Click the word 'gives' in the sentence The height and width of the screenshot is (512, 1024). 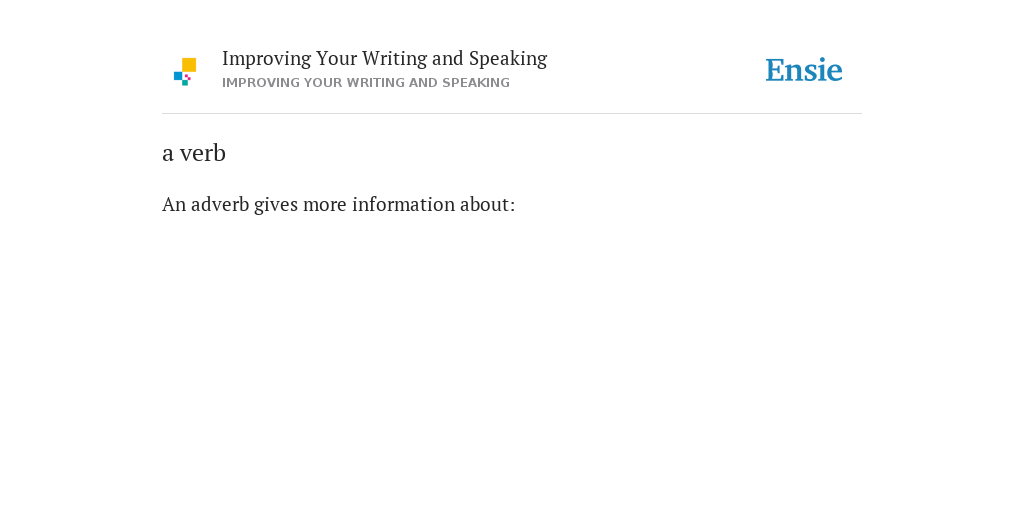tap(276, 206)
